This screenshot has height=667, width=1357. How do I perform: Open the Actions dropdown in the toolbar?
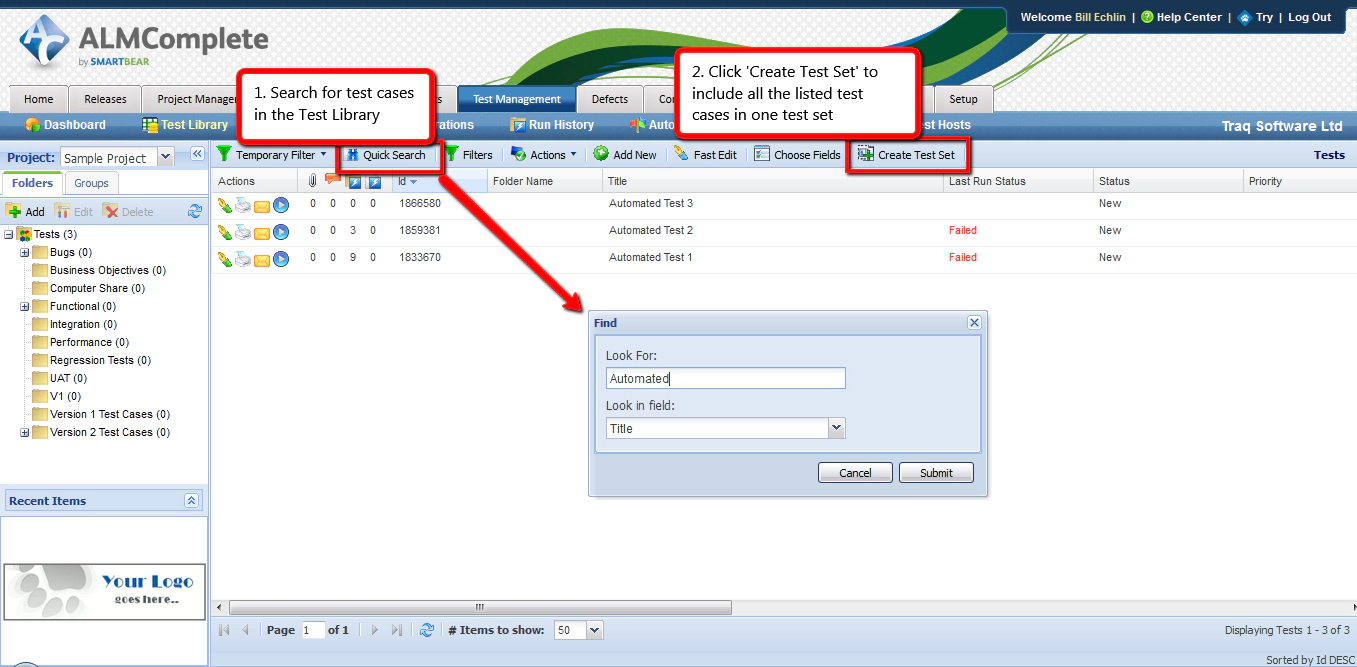coord(543,154)
